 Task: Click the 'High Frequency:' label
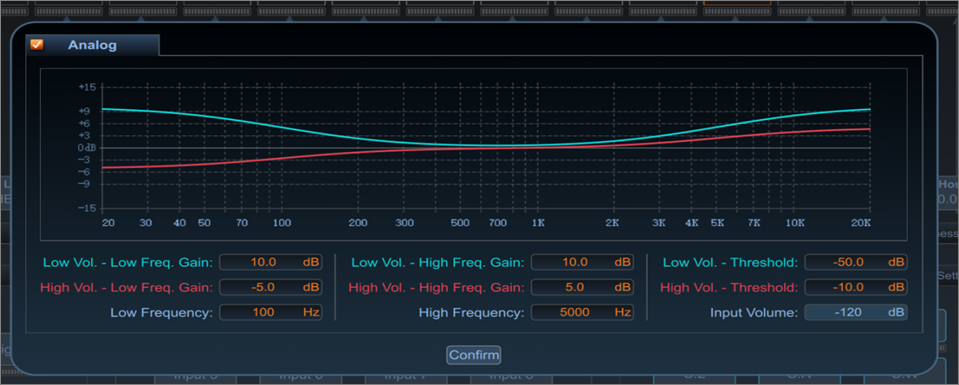[472, 313]
